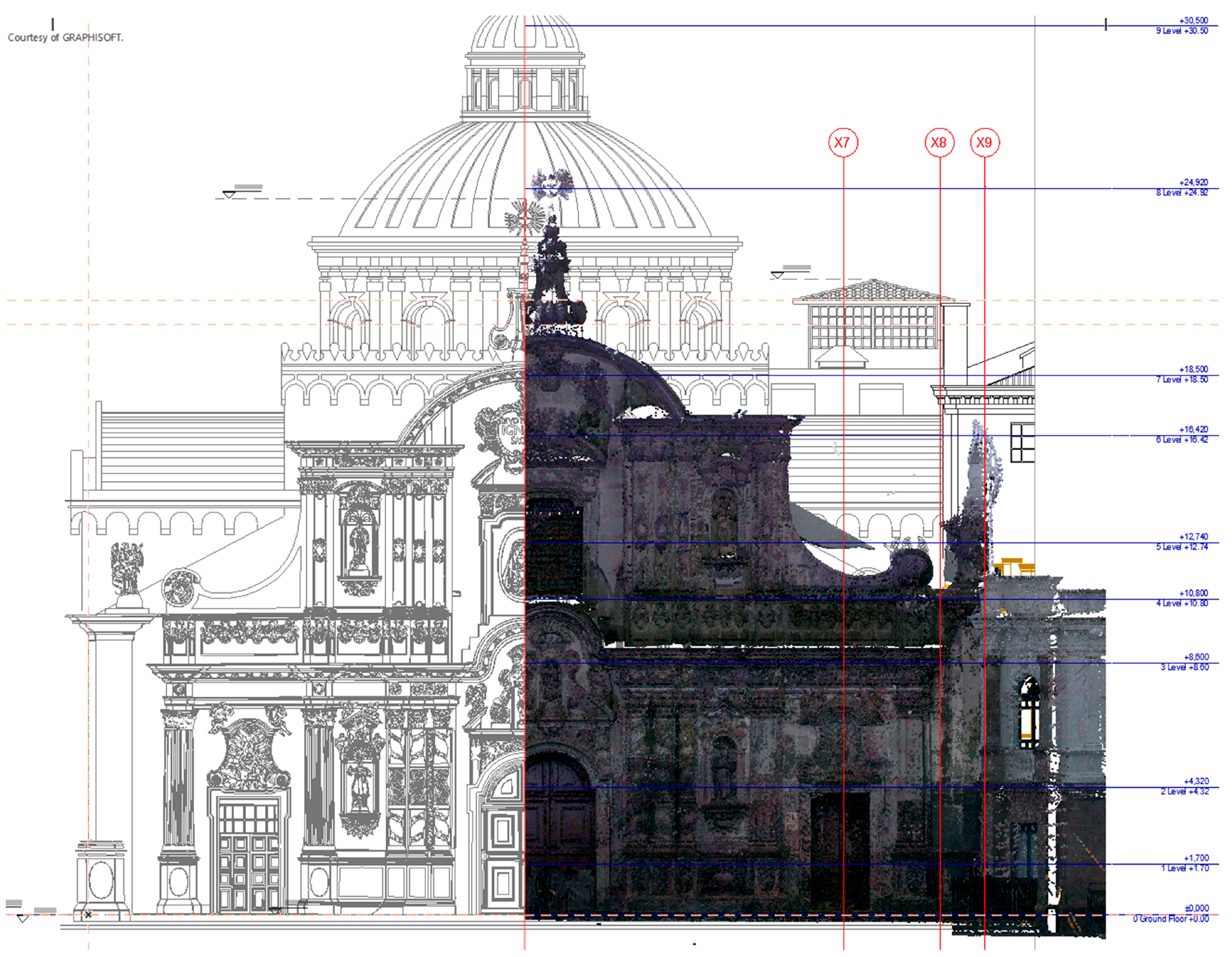The height and width of the screenshot is (957, 1232).
Task: Select the '0 Ground Floor +0.00' story label
Action: 1171,919
